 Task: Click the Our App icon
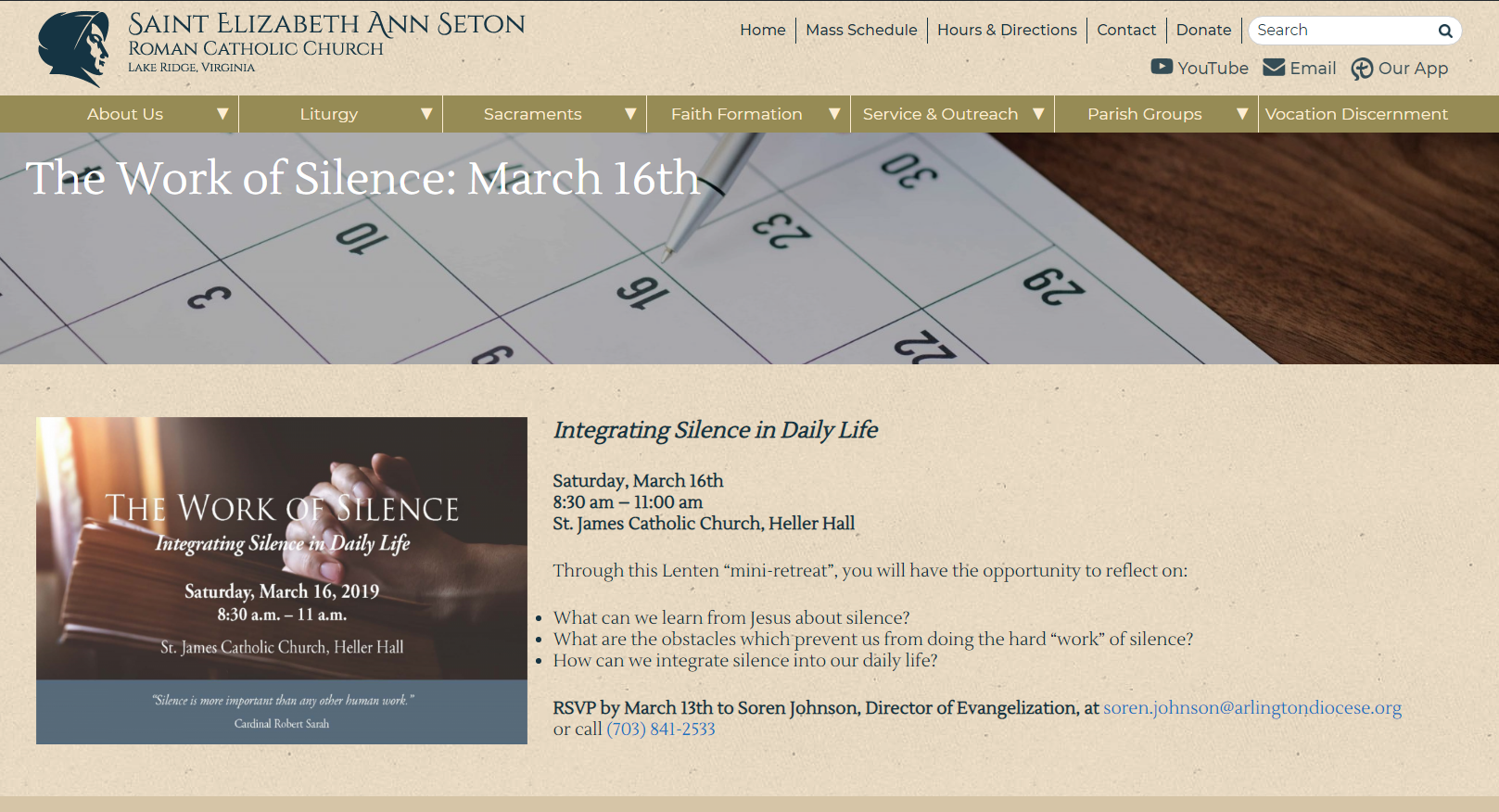[x=1361, y=69]
